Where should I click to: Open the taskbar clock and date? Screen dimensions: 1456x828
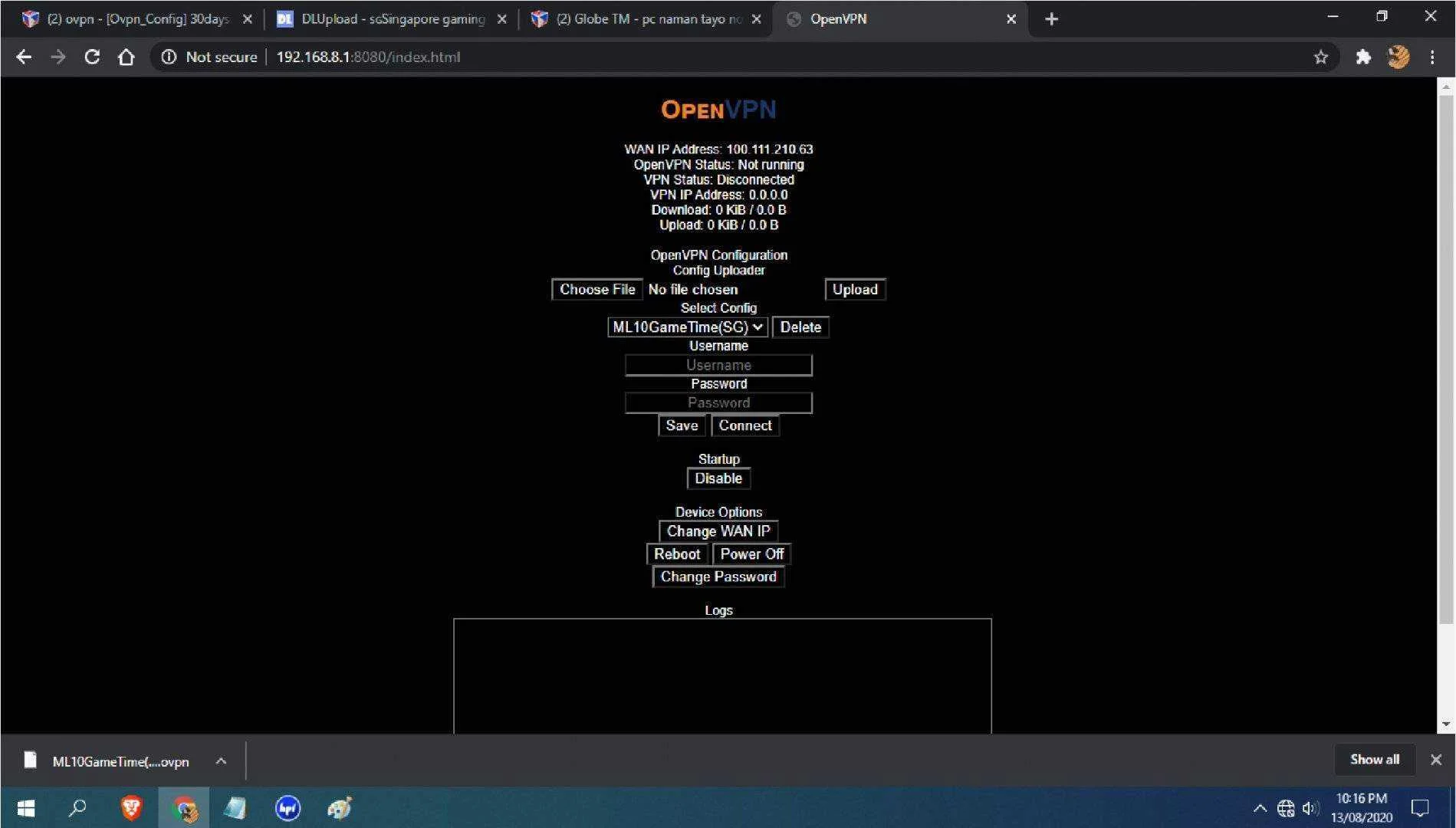pos(1362,808)
